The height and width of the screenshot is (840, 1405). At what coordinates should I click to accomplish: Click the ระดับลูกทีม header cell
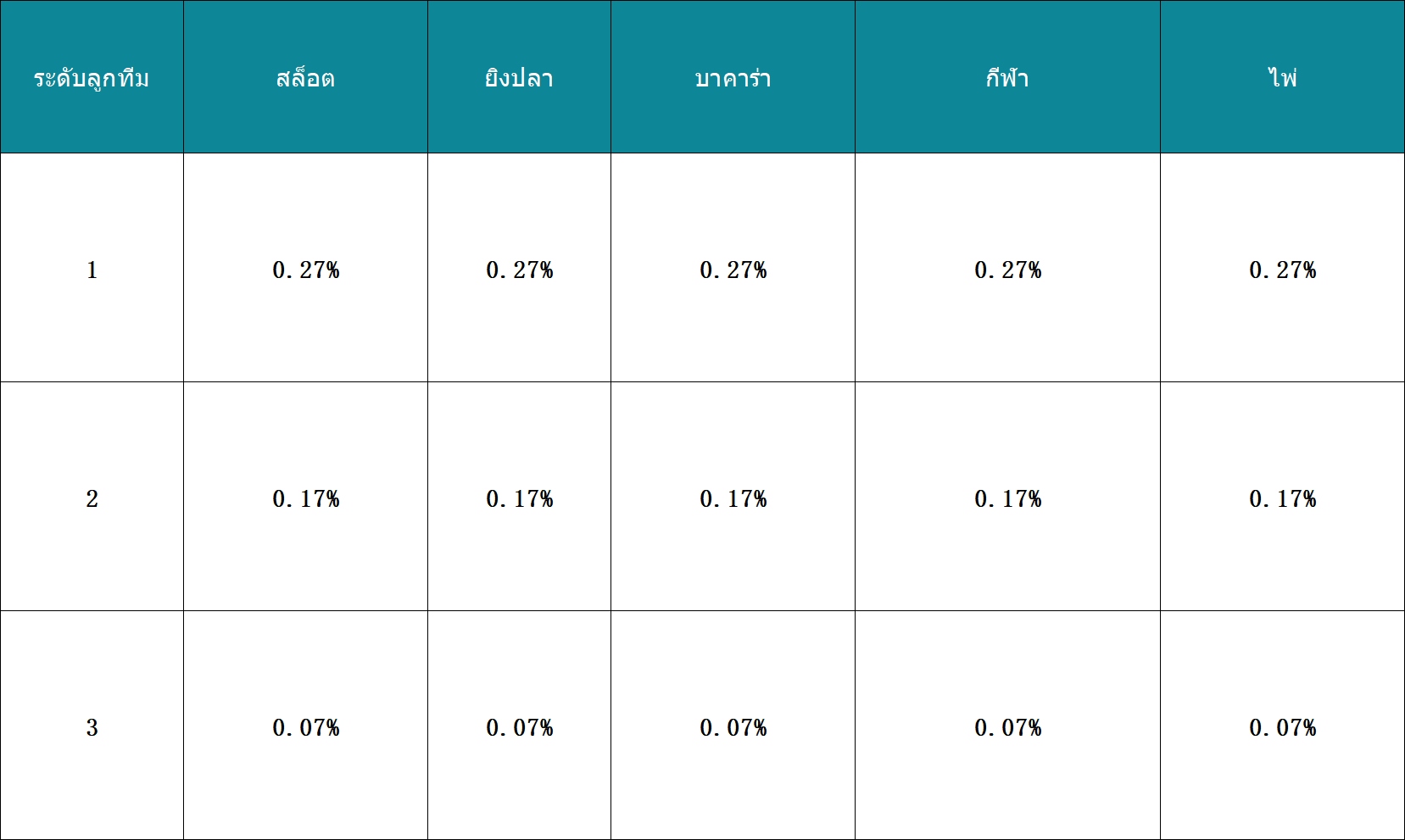point(92,77)
